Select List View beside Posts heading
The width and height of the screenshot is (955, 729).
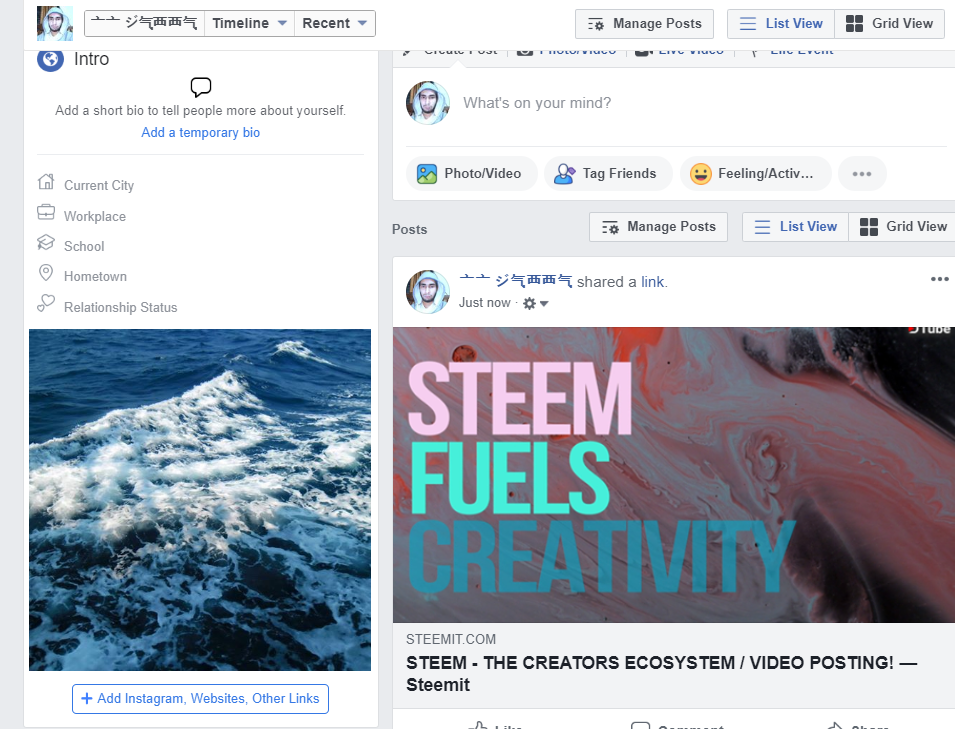pos(795,227)
